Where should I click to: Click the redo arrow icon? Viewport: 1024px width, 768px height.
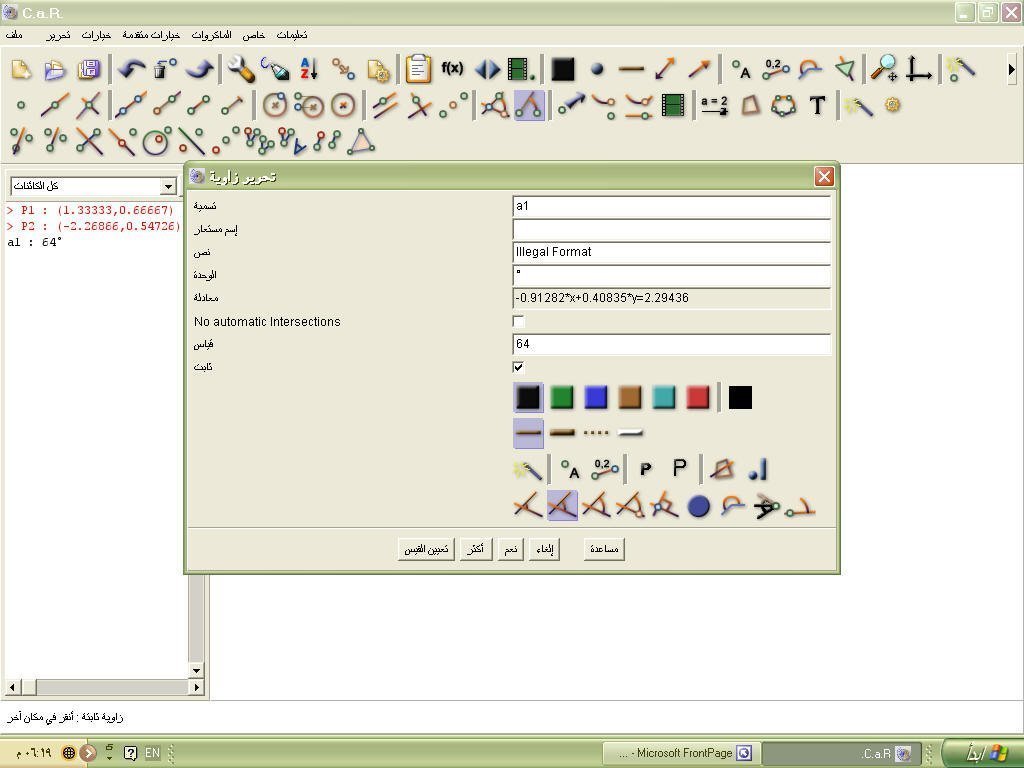[200, 69]
